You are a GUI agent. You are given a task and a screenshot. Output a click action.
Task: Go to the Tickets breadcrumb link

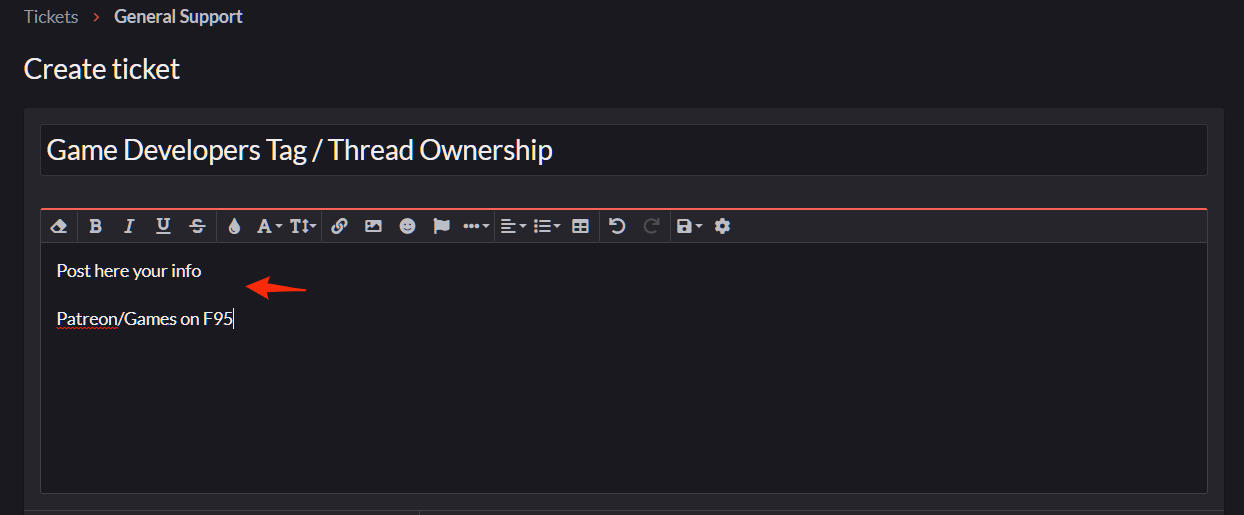(51, 16)
